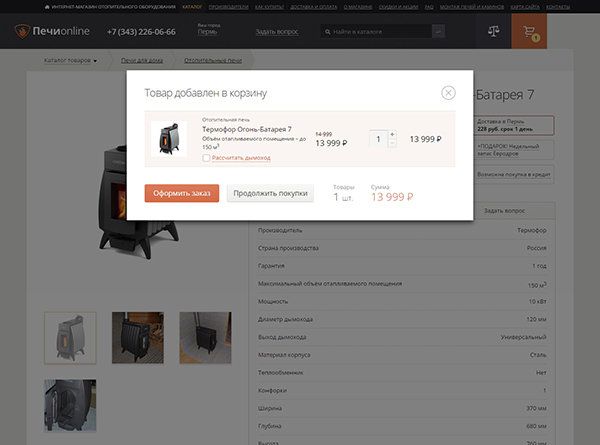Image resolution: width=600 pixels, height=445 pixels.
Task: Expand the Каталог товаров dropdown
Action: pyautogui.click(x=70, y=61)
